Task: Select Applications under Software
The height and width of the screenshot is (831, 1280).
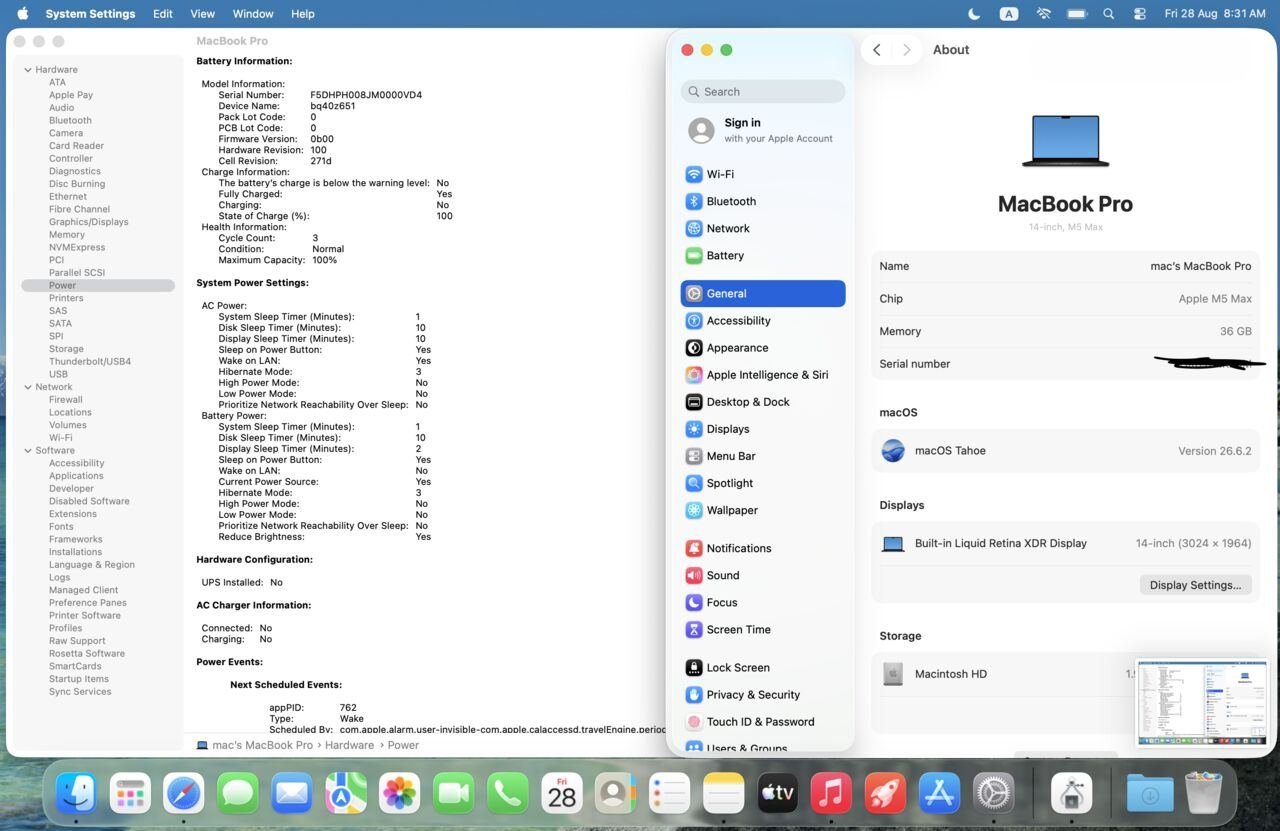Action: coord(76,476)
